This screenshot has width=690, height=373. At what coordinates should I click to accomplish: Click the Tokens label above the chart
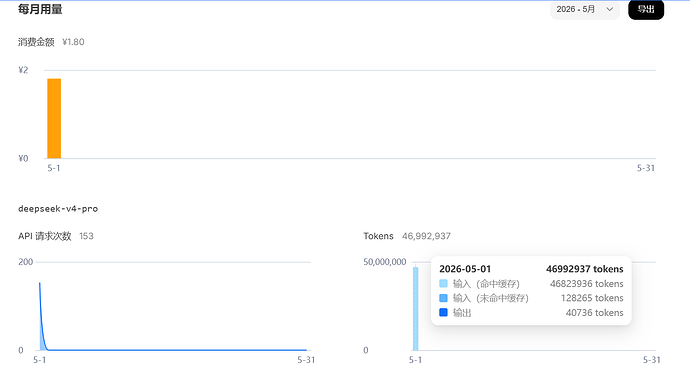tap(378, 236)
